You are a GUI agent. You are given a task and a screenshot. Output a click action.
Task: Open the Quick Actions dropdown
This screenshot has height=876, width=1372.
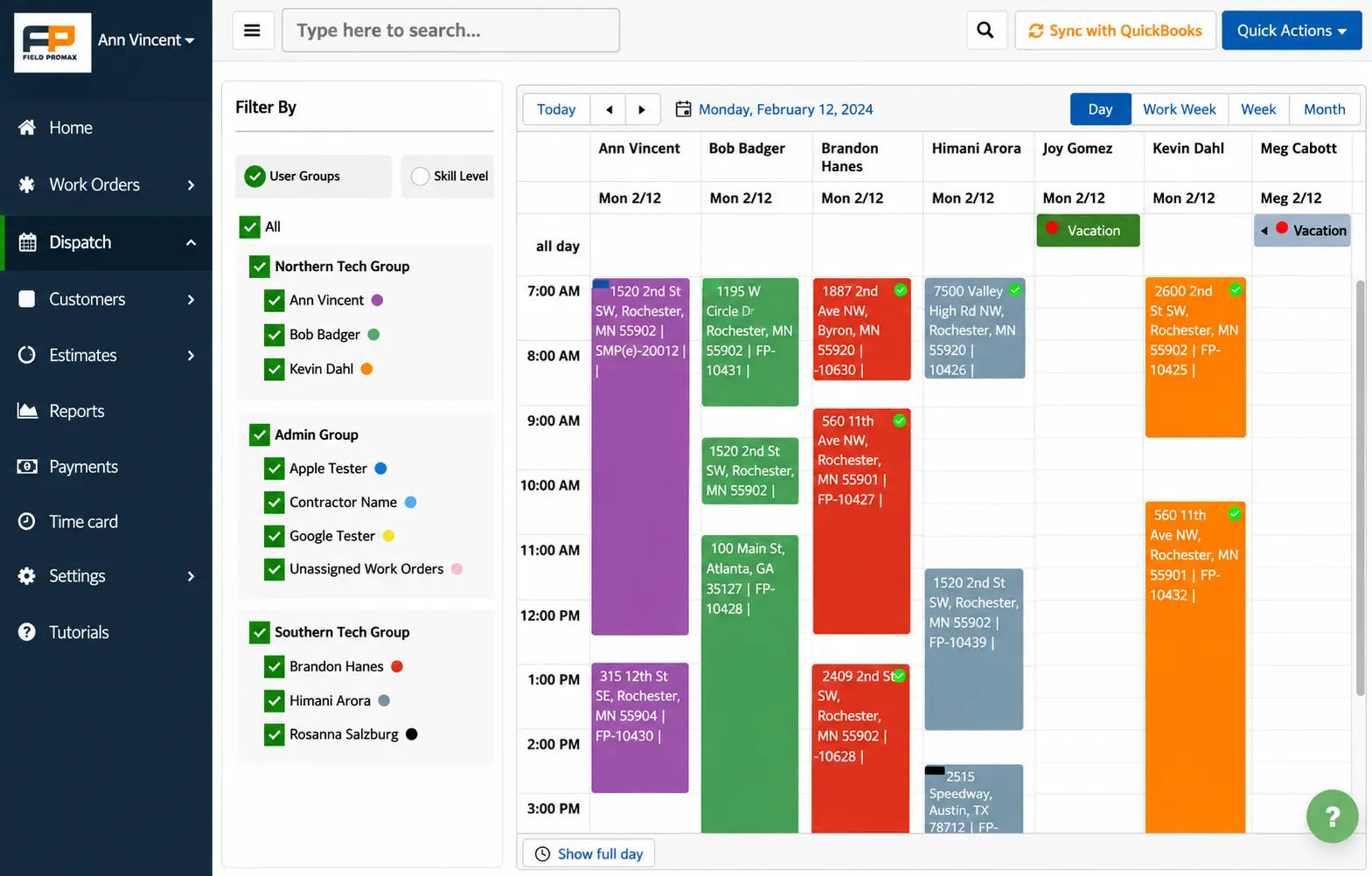(x=1291, y=31)
